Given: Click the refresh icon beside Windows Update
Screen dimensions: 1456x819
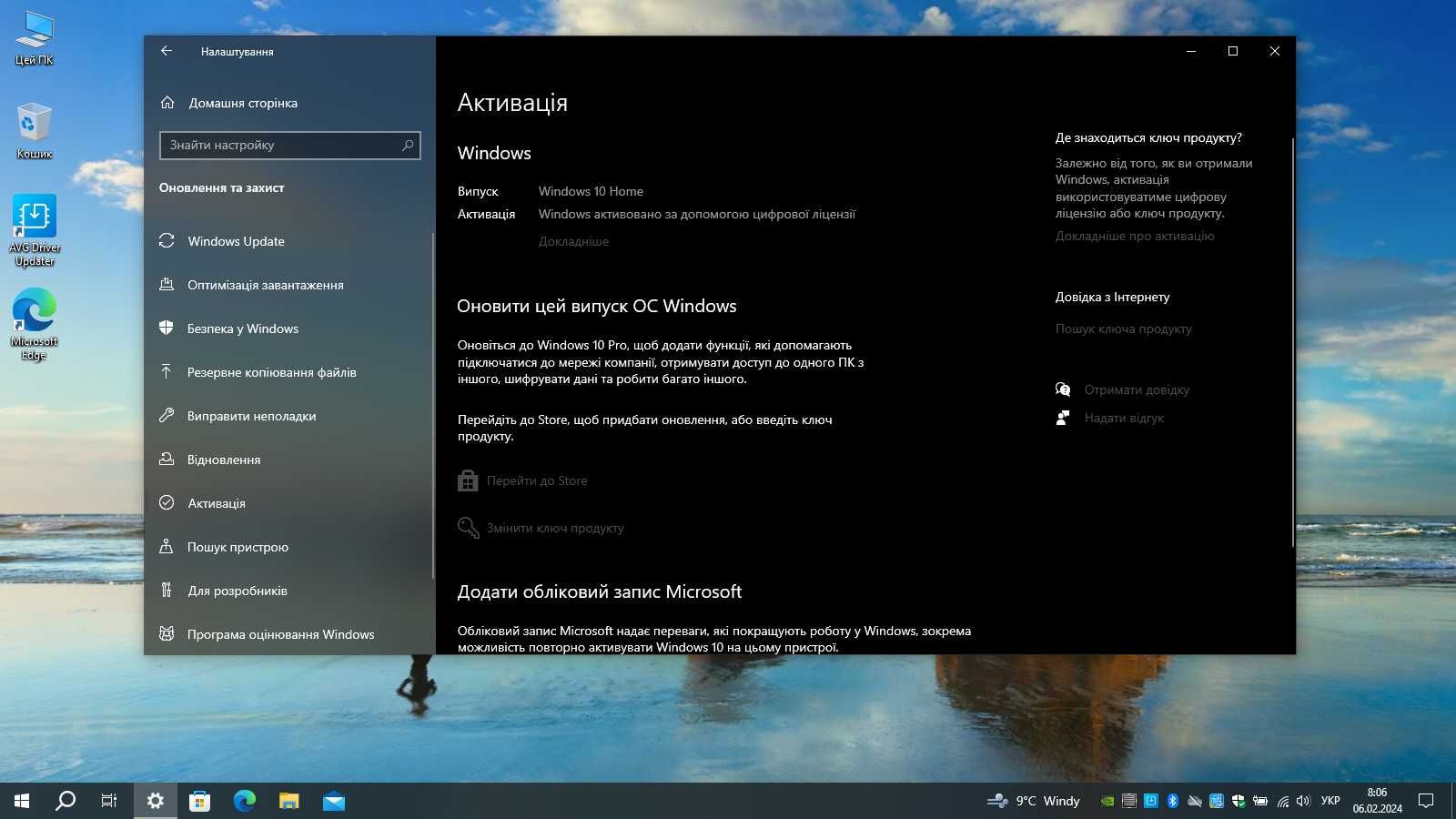Looking at the screenshot, I should pos(167,241).
